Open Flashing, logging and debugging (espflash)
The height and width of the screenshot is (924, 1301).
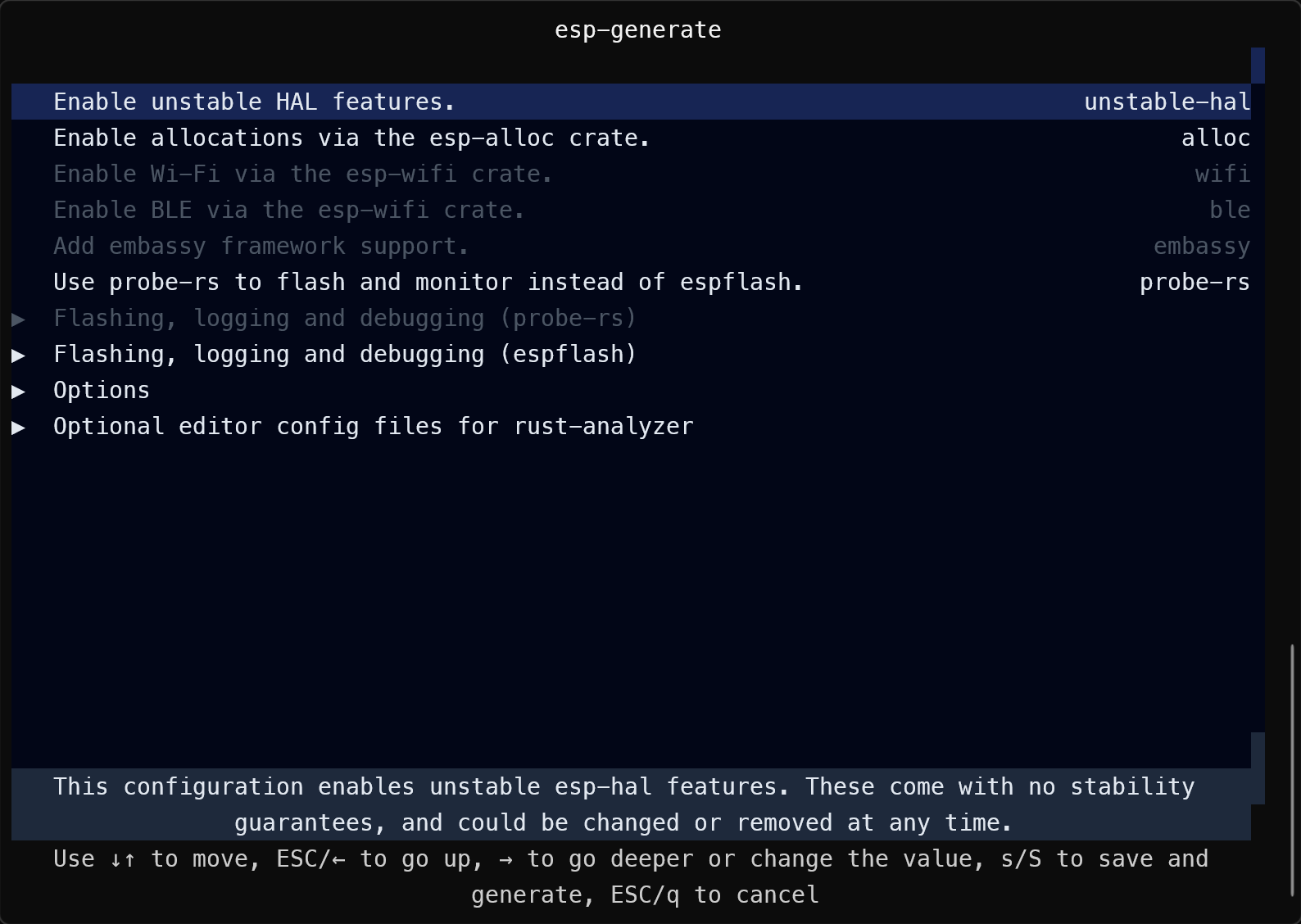(345, 354)
